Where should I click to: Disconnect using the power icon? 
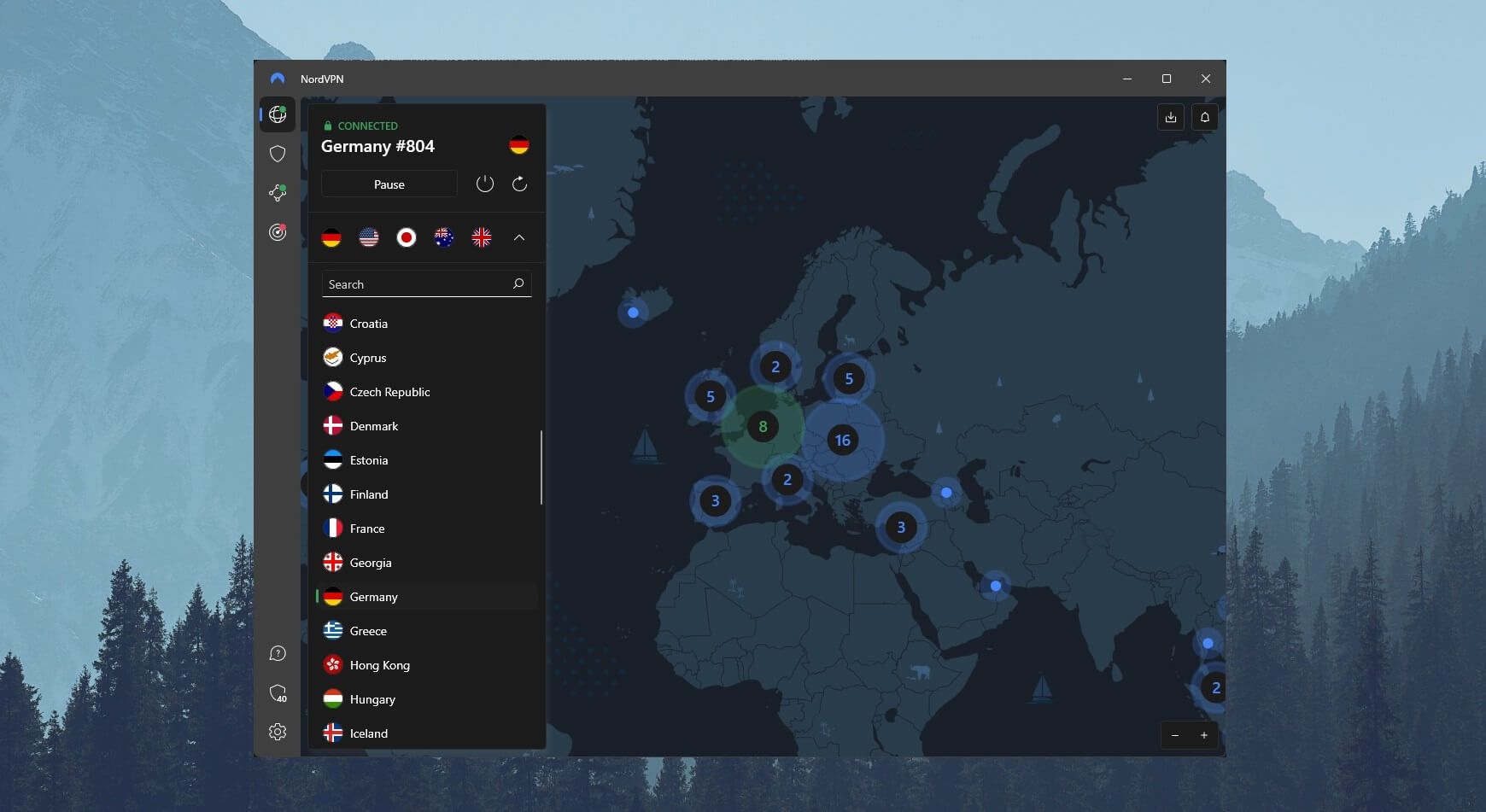point(485,184)
